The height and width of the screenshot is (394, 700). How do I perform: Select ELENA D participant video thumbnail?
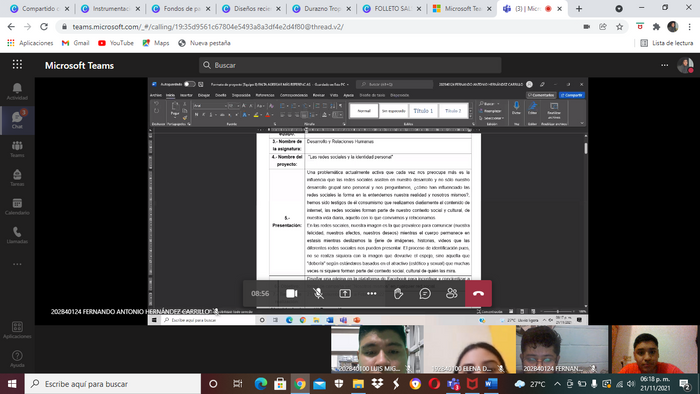[x=470, y=349]
